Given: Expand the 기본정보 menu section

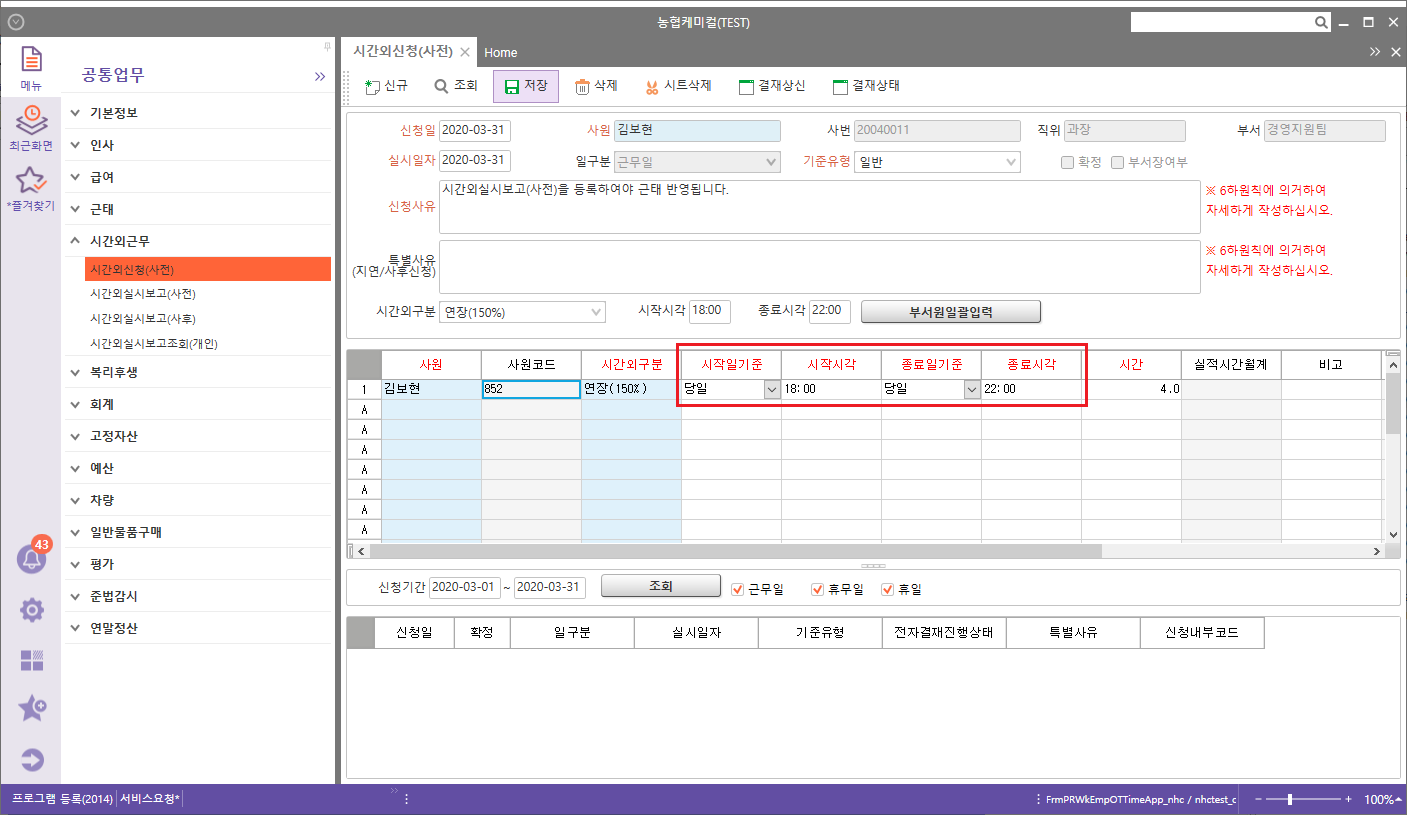Looking at the screenshot, I should click(197, 113).
